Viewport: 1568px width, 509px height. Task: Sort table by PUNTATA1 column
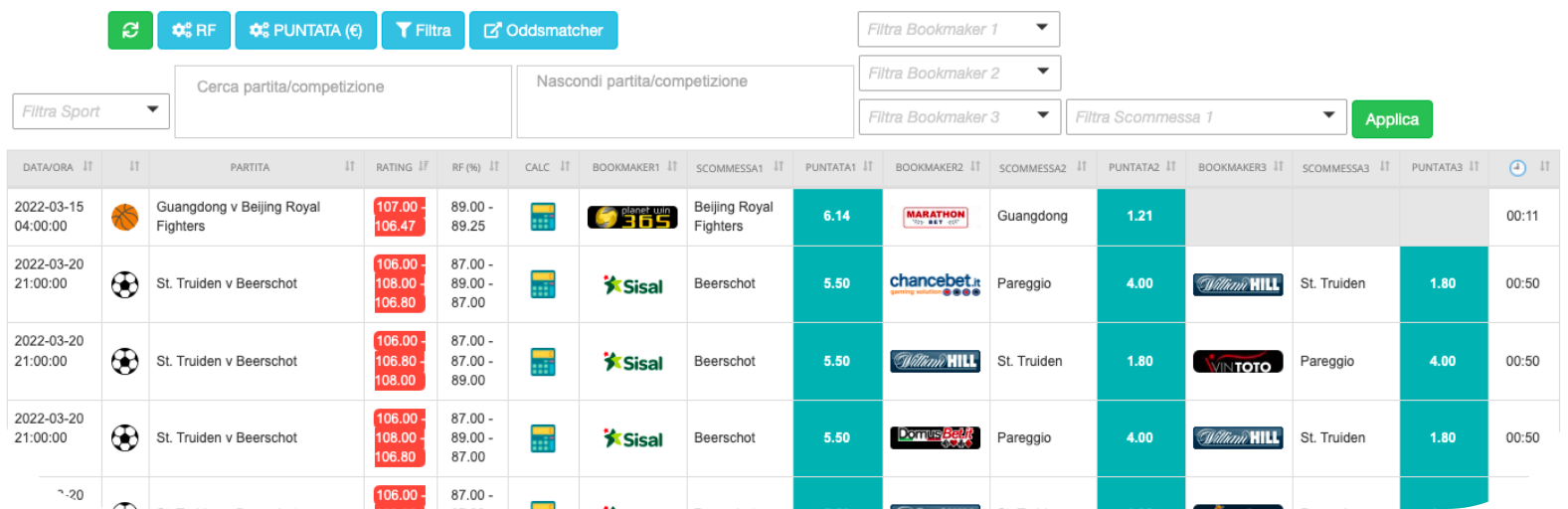click(838, 167)
